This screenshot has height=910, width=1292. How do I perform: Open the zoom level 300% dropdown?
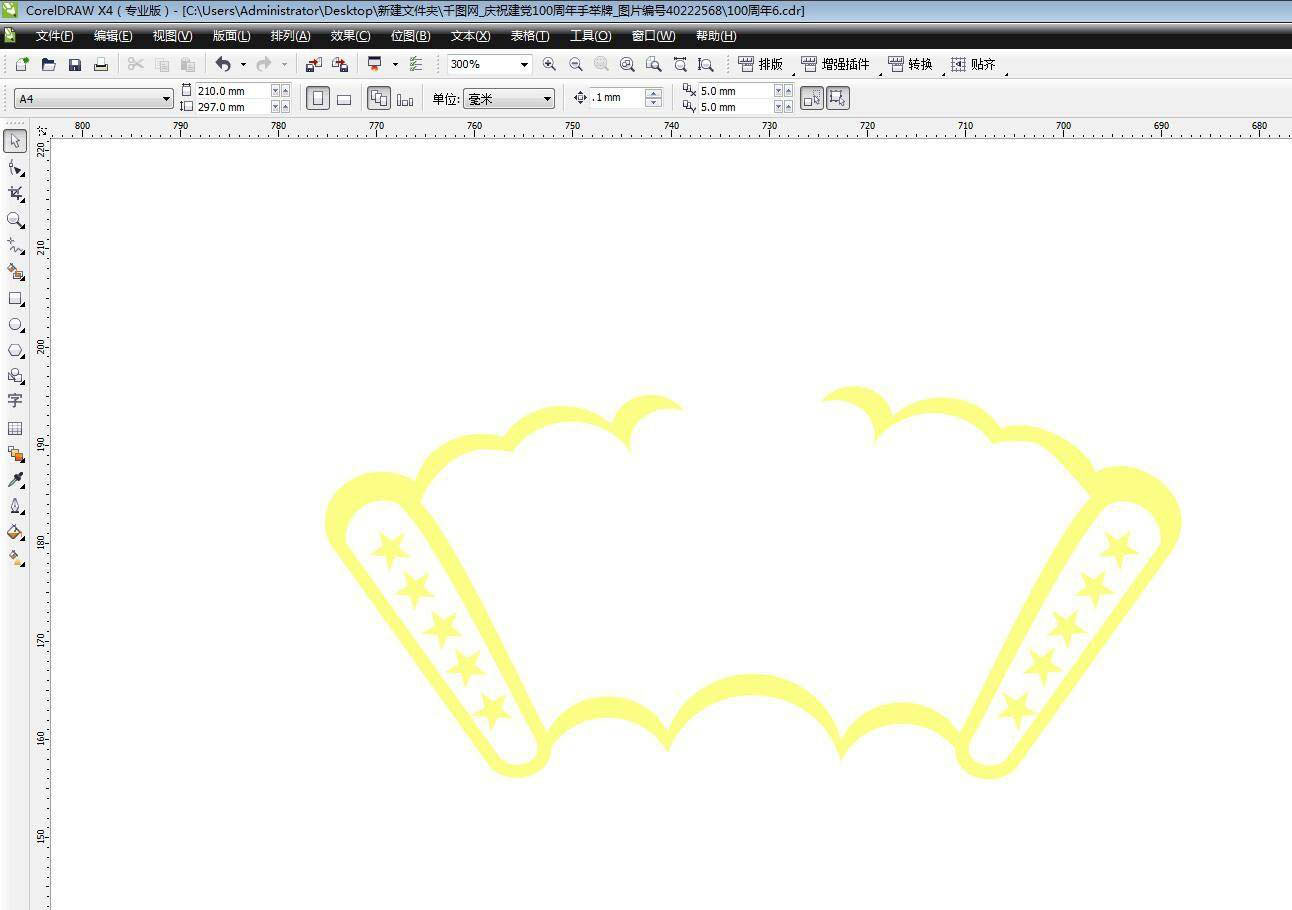click(523, 64)
